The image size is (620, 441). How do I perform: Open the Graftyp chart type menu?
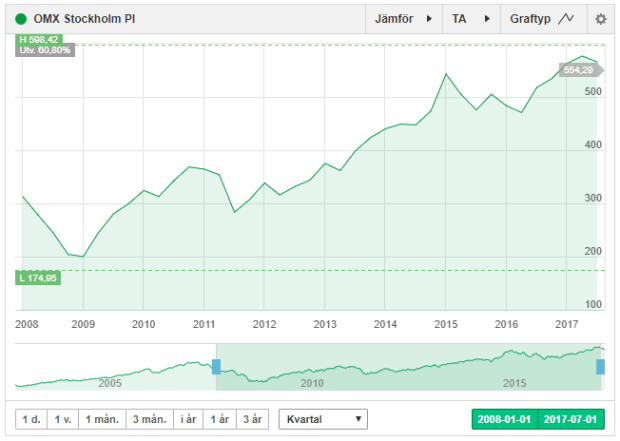(541, 19)
